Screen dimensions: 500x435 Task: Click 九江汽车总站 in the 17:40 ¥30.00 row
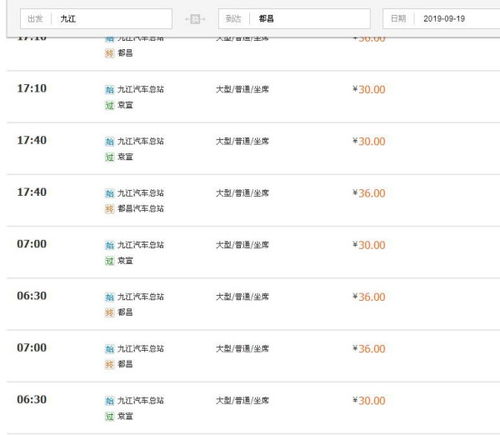point(141,141)
